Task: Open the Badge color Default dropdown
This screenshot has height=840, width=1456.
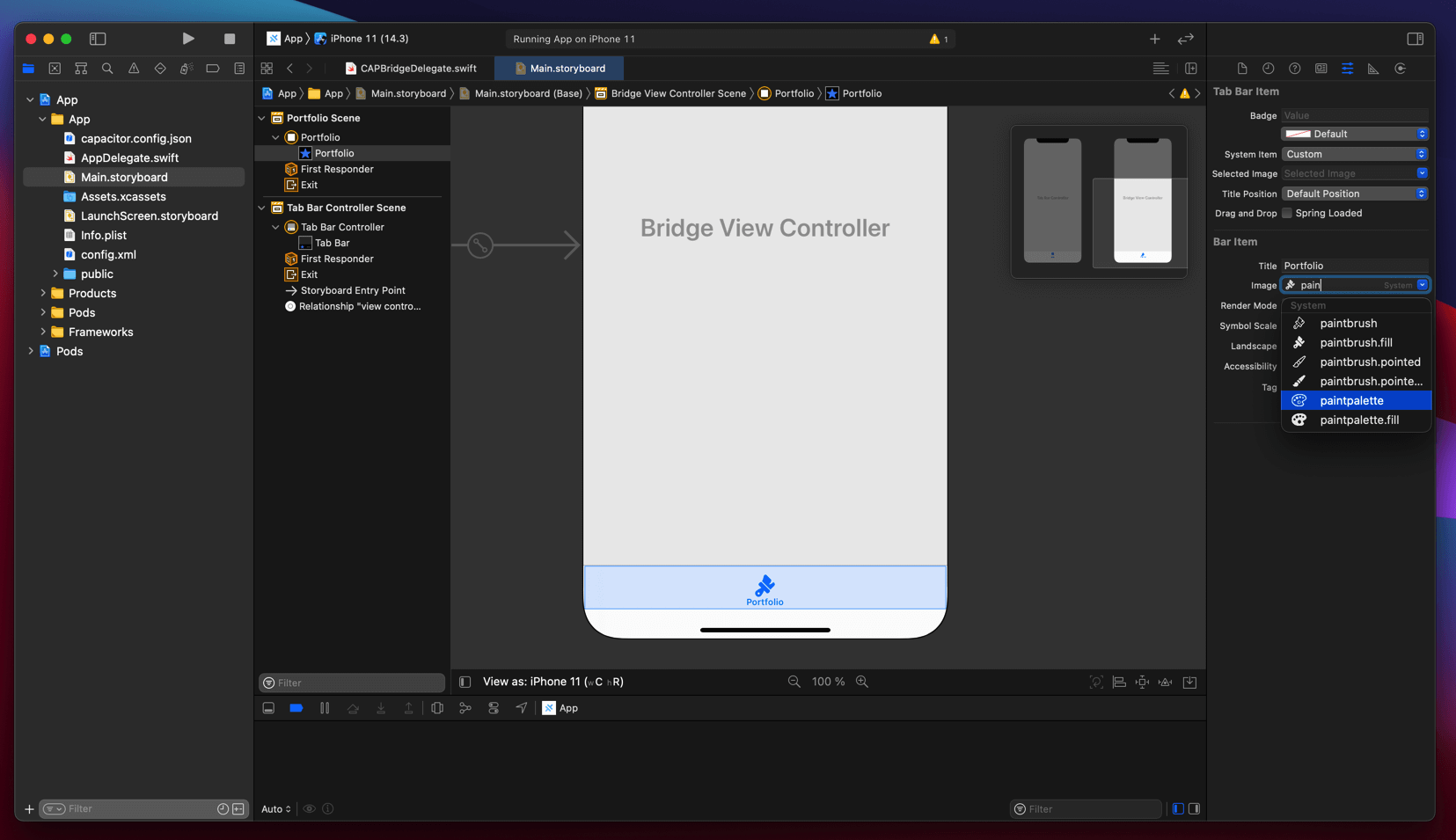Action: pyautogui.click(x=1355, y=134)
